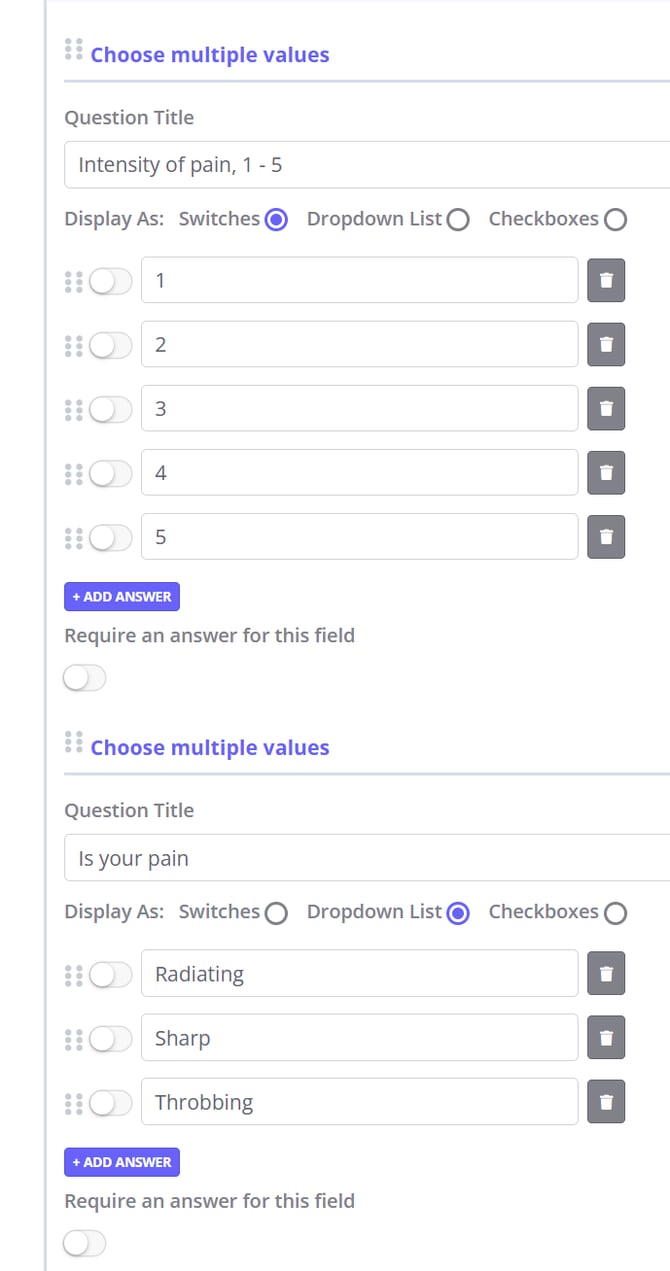Click the Is your pain title field
Viewport: 670px width, 1271px height.
(x=366, y=858)
